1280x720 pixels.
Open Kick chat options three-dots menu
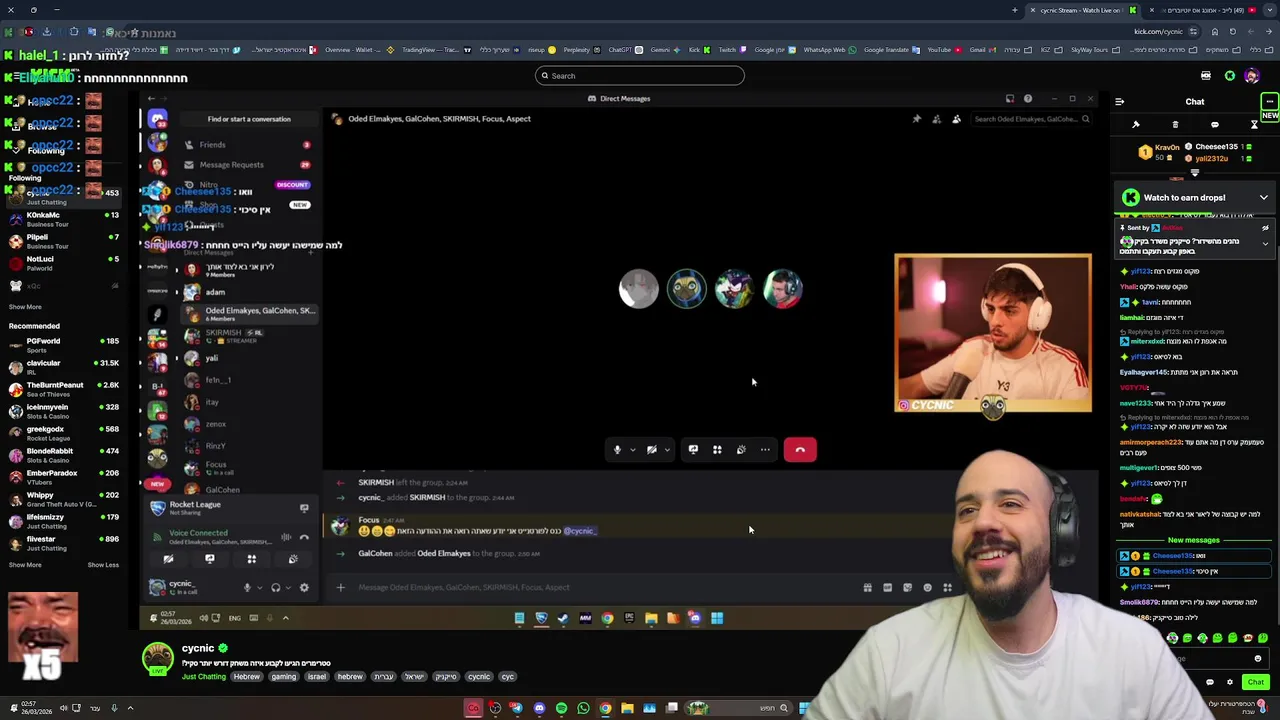point(1269,102)
